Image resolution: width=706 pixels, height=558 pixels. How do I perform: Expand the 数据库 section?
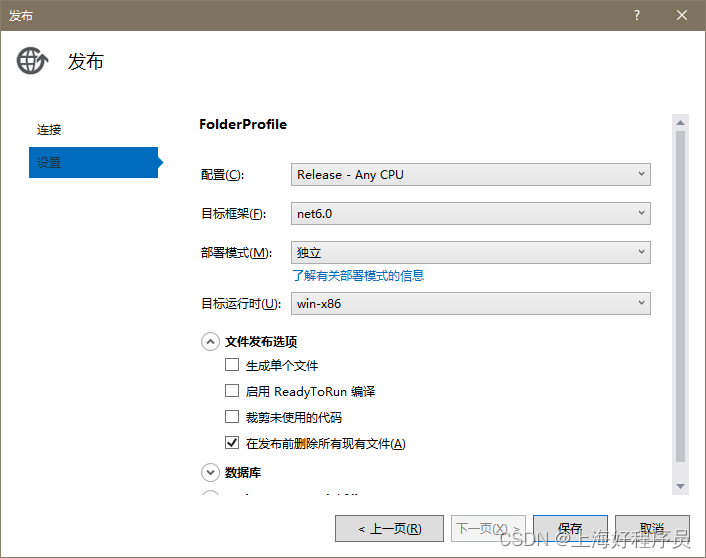point(210,472)
